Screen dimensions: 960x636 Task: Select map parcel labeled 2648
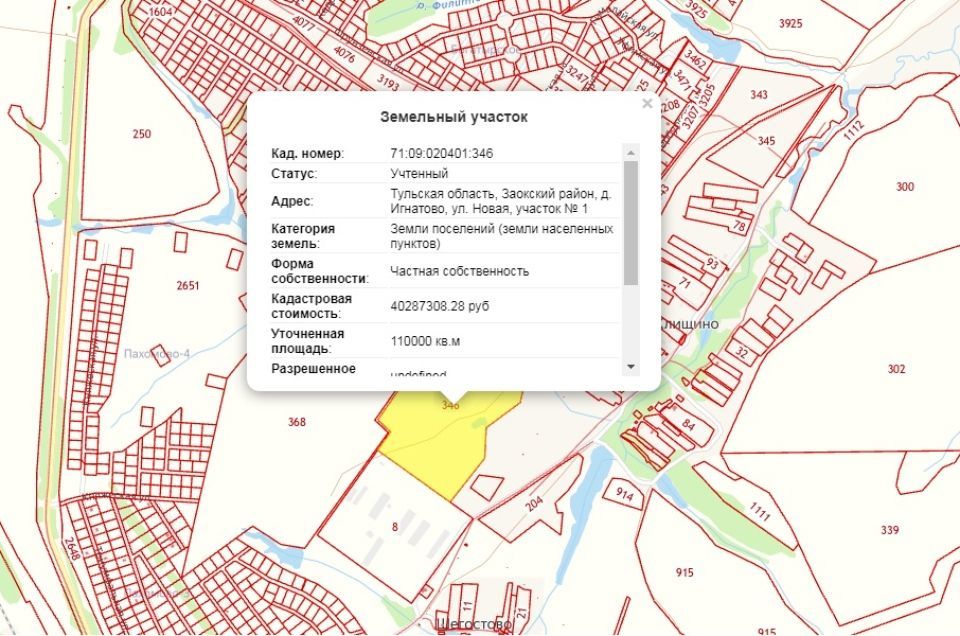pyautogui.click(x=72, y=549)
